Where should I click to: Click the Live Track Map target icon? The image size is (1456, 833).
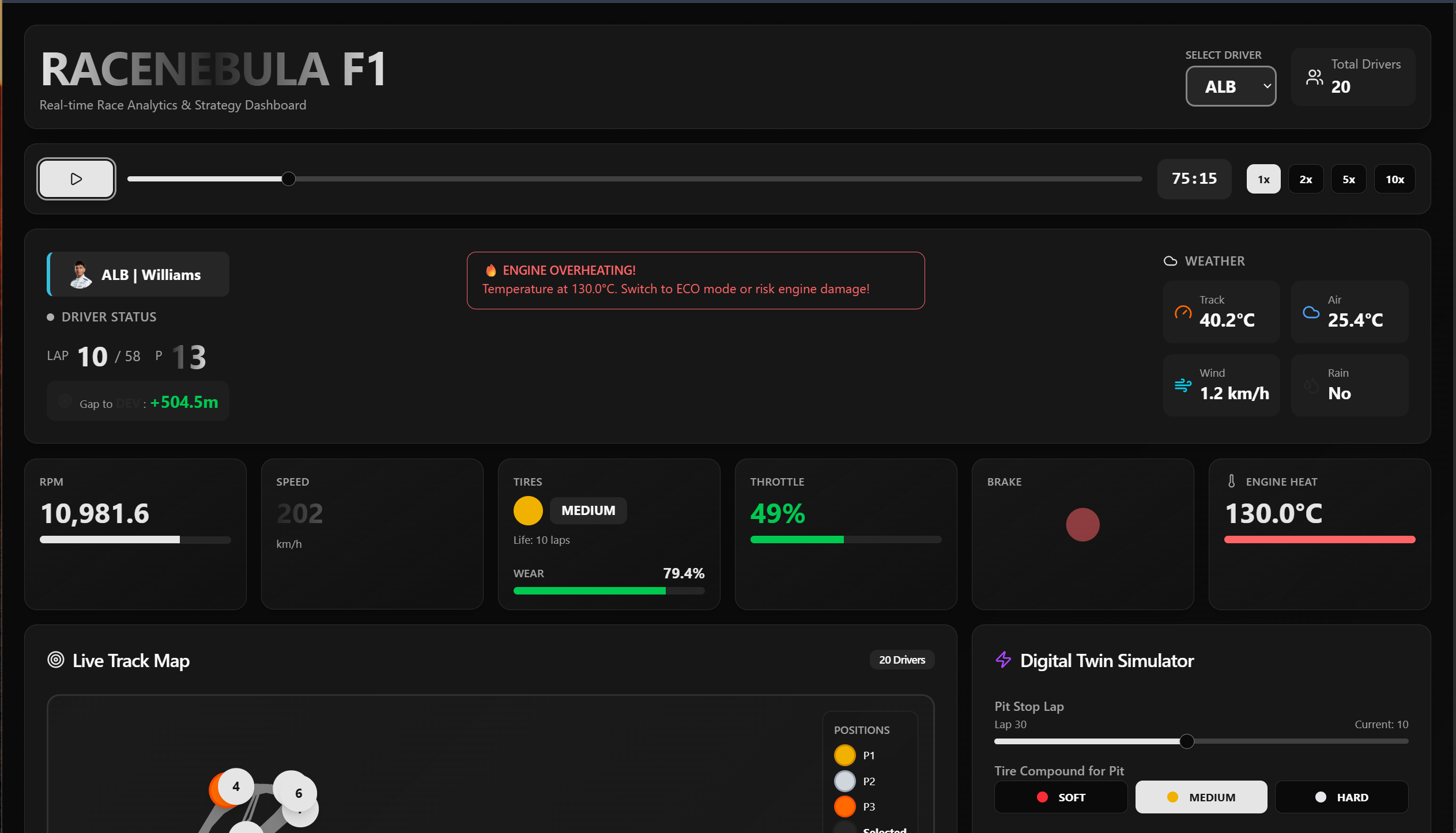click(56, 660)
